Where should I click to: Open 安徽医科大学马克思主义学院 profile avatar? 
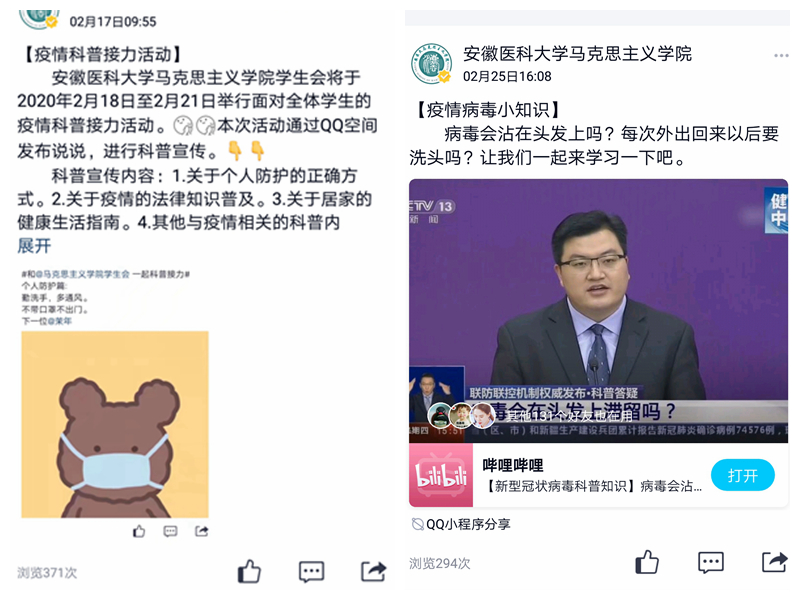click(x=432, y=63)
